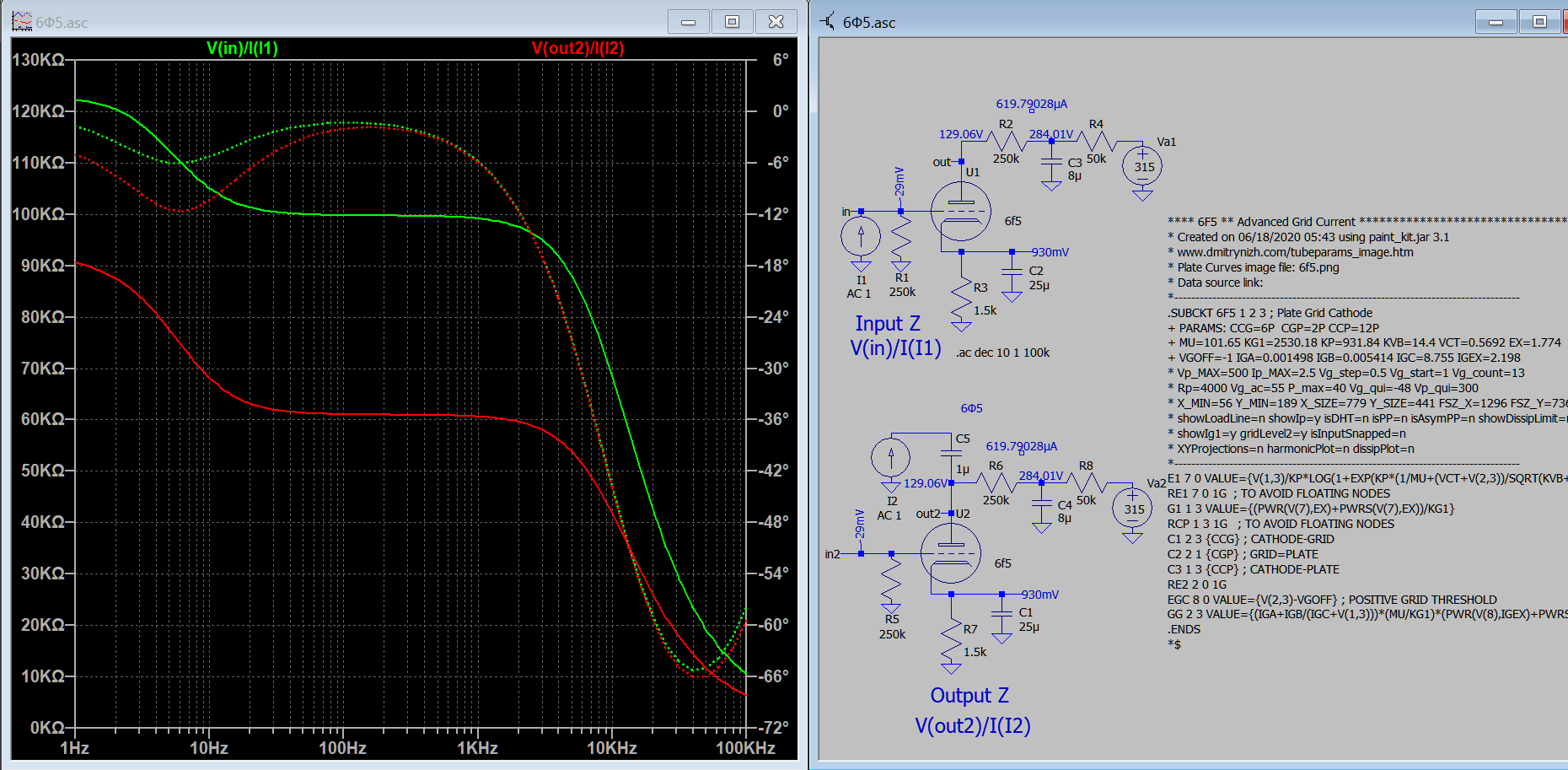This screenshot has height=770, width=1568.
Task: Click the 'in2' net label
Action: [832, 554]
